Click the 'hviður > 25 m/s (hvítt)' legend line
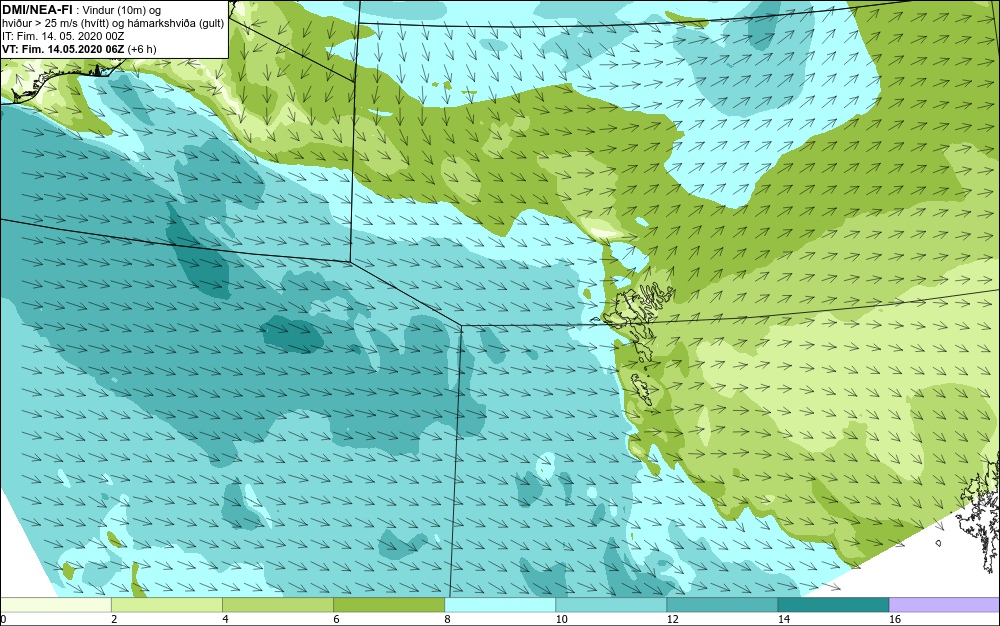 (x=113, y=23)
